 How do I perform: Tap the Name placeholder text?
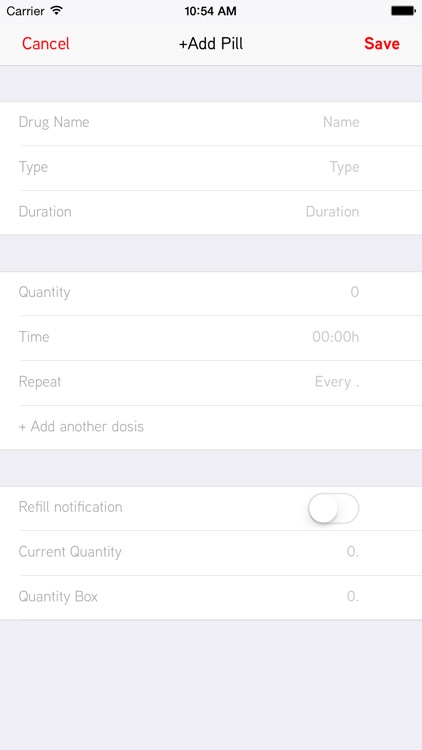pyautogui.click(x=341, y=122)
